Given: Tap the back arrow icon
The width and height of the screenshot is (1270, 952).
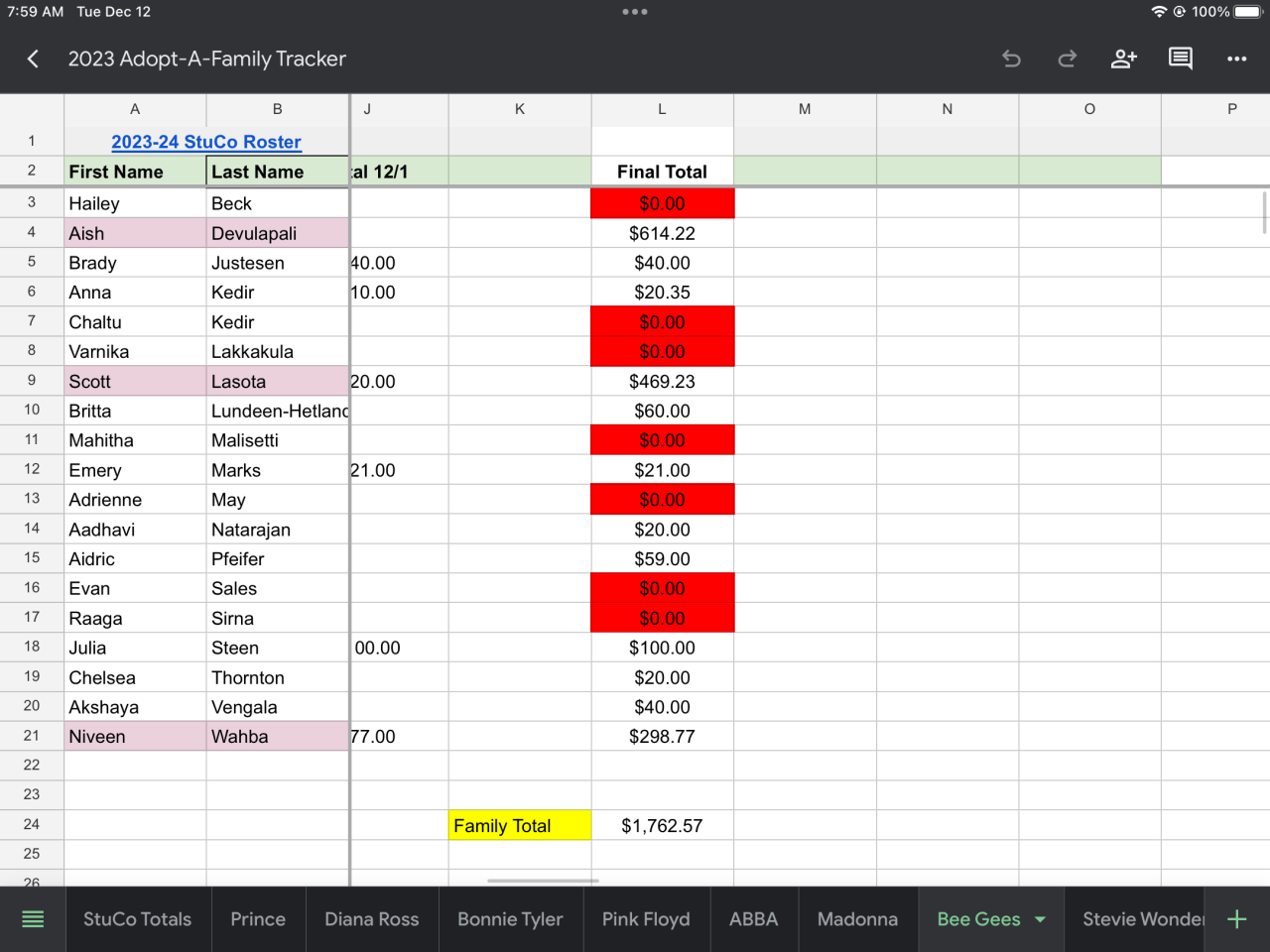Looking at the screenshot, I should coord(33,59).
